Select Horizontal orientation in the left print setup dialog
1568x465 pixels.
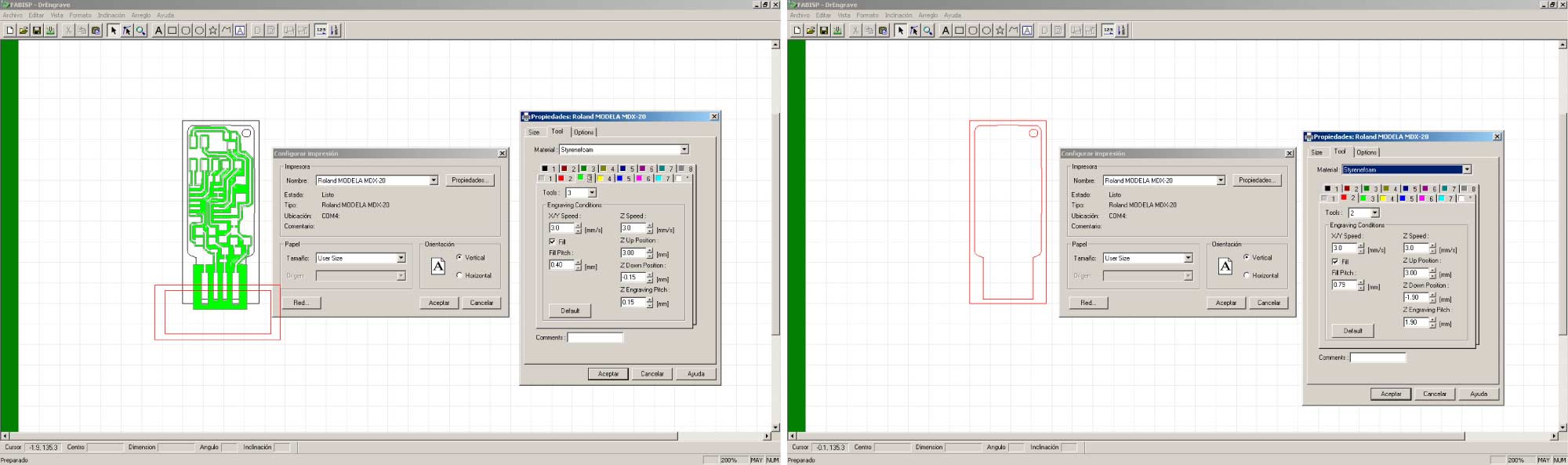459,275
